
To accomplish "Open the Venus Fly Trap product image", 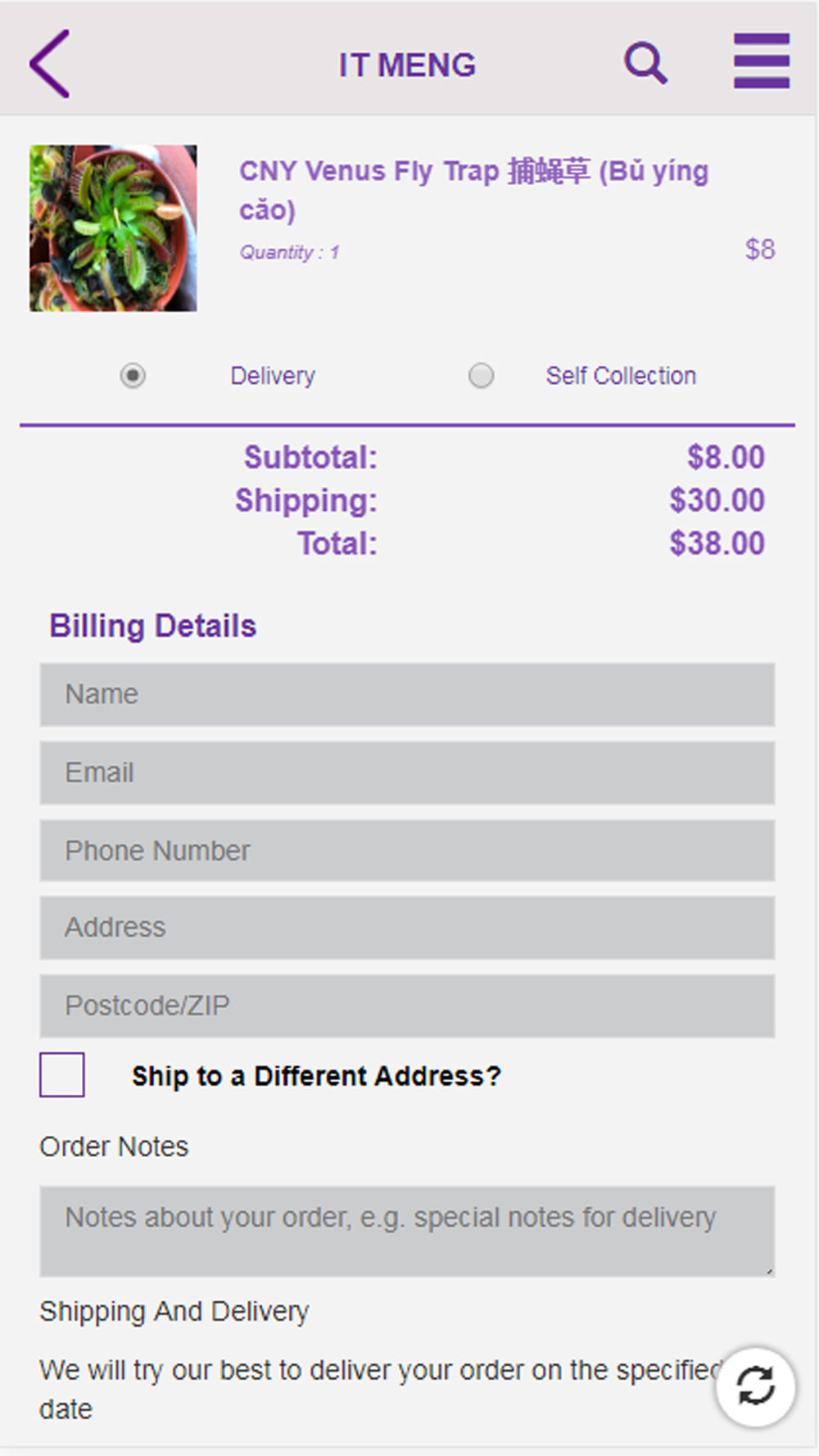I will [x=113, y=228].
